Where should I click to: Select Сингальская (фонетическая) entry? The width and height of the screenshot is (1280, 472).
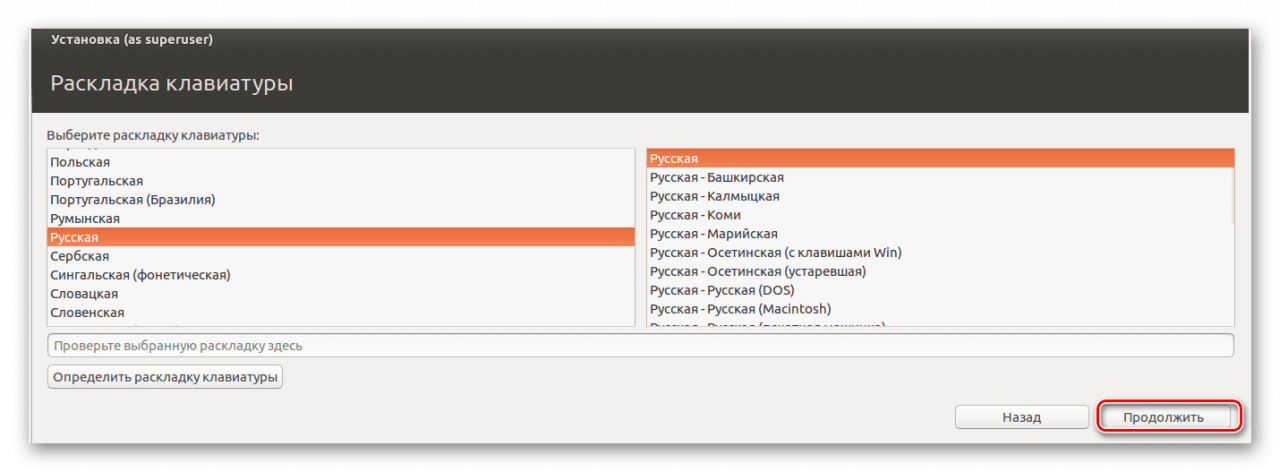[x=140, y=275]
